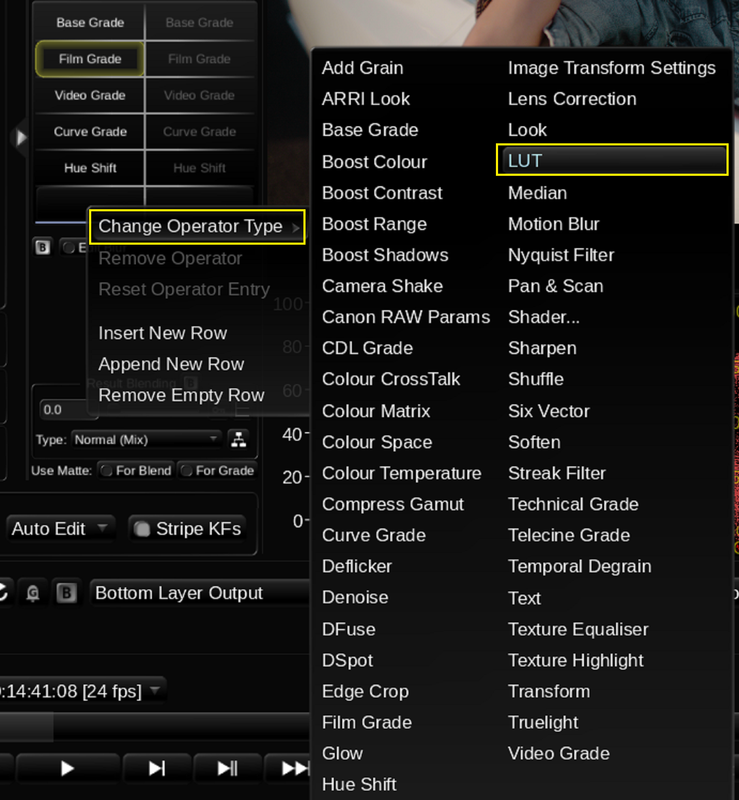
Task: Choose Base Grade from operator submenu
Action: 370,130
